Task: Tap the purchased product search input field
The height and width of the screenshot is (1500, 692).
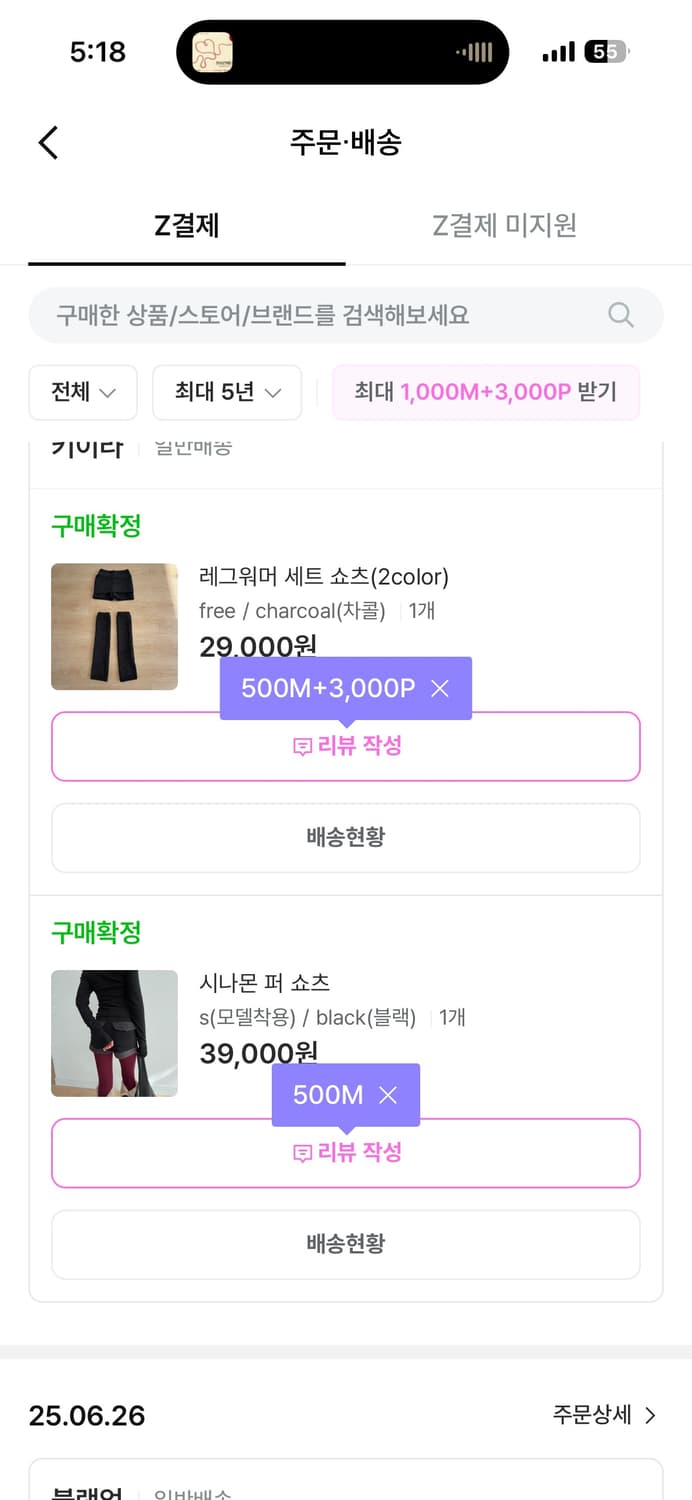Action: [300, 315]
